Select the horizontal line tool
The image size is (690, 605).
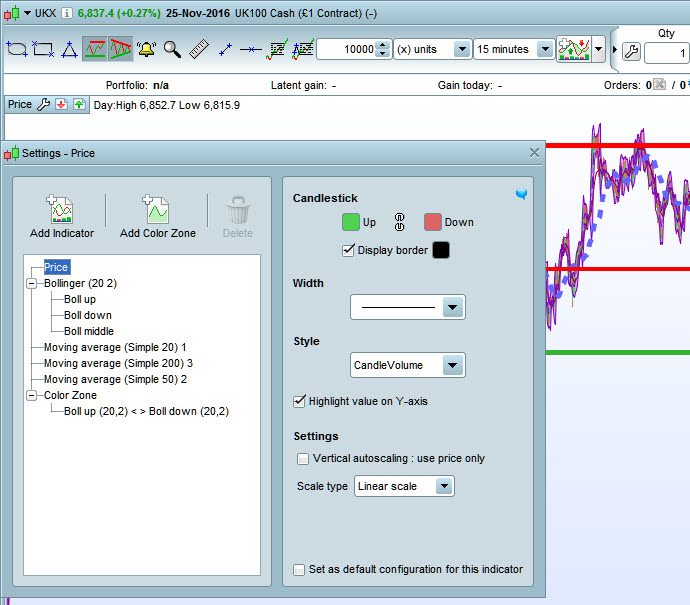(x=250, y=50)
